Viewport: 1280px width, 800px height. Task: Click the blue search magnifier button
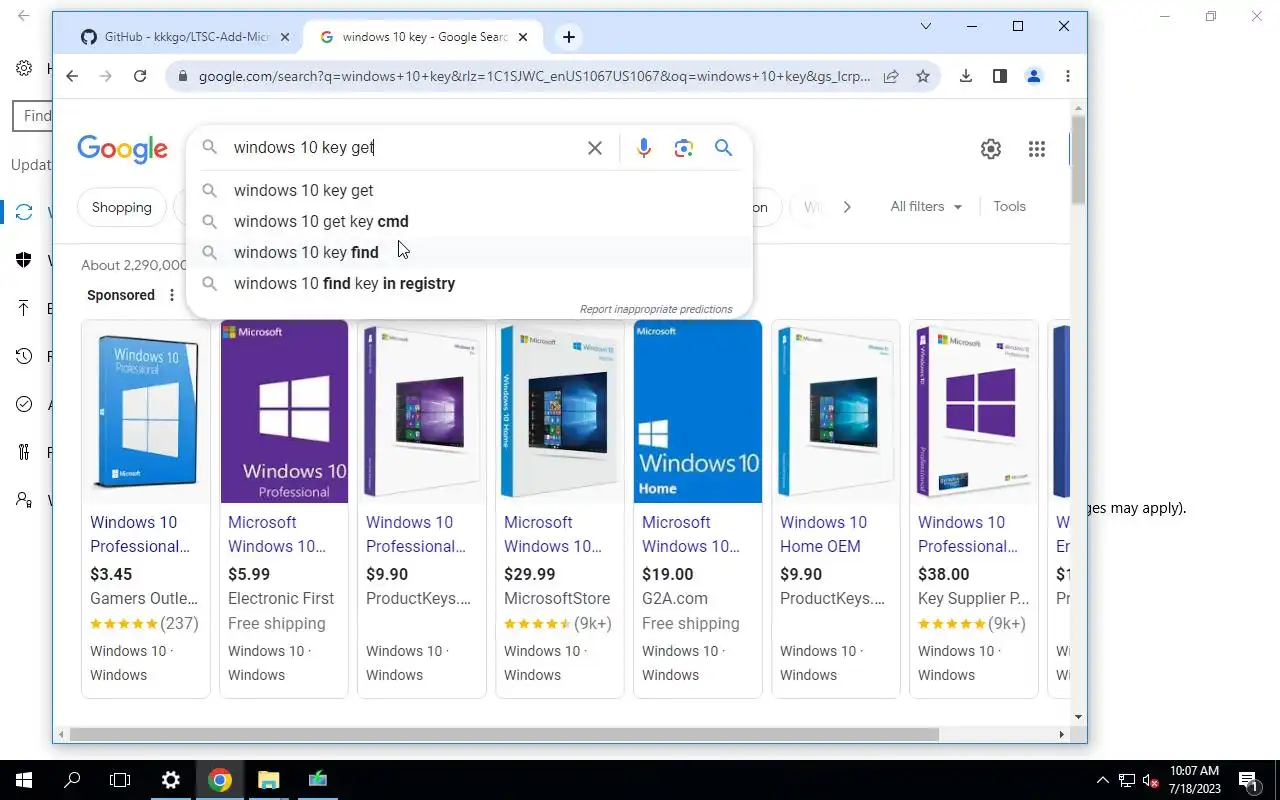point(724,148)
